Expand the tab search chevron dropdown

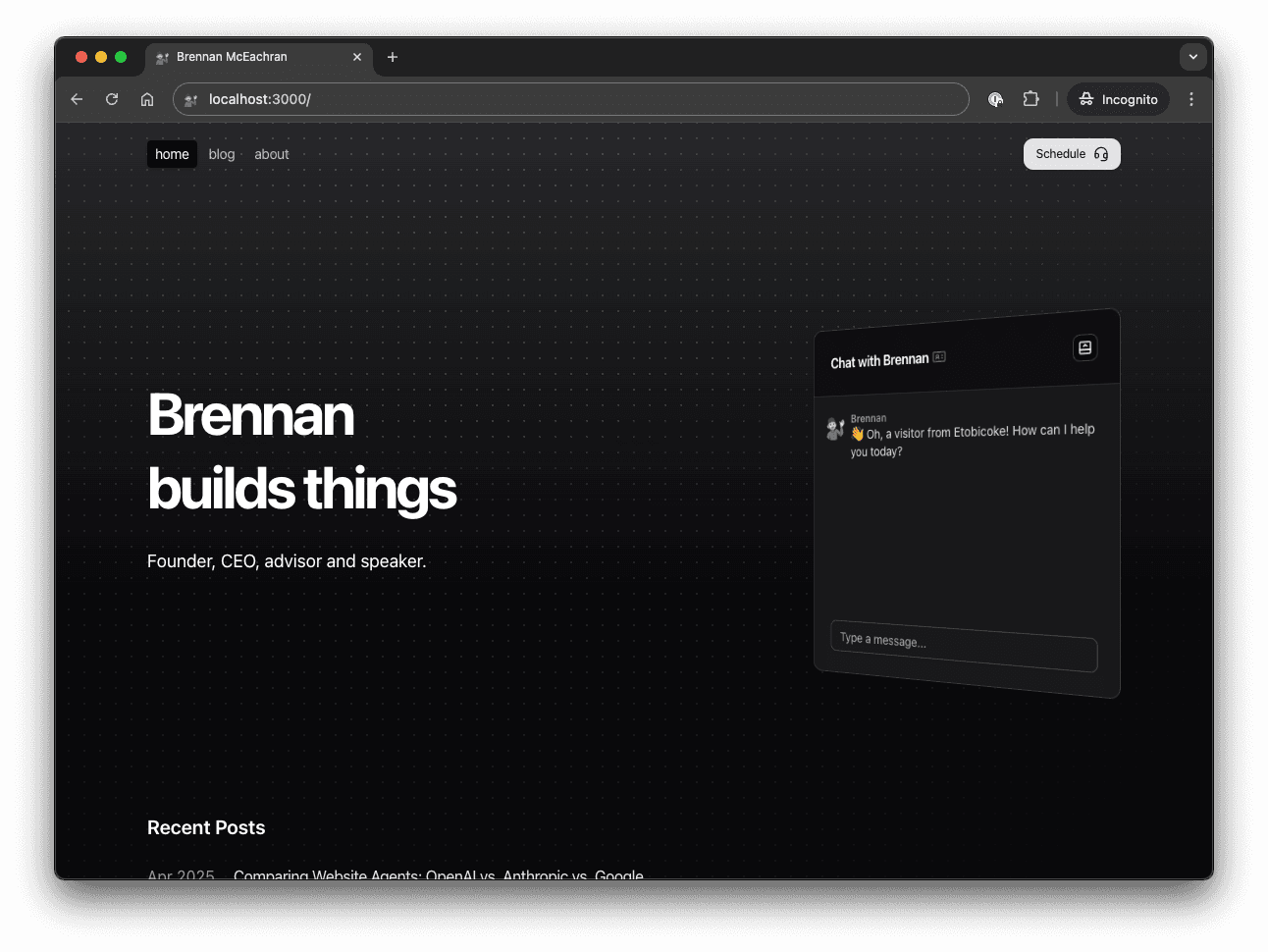click(1192, 57)
